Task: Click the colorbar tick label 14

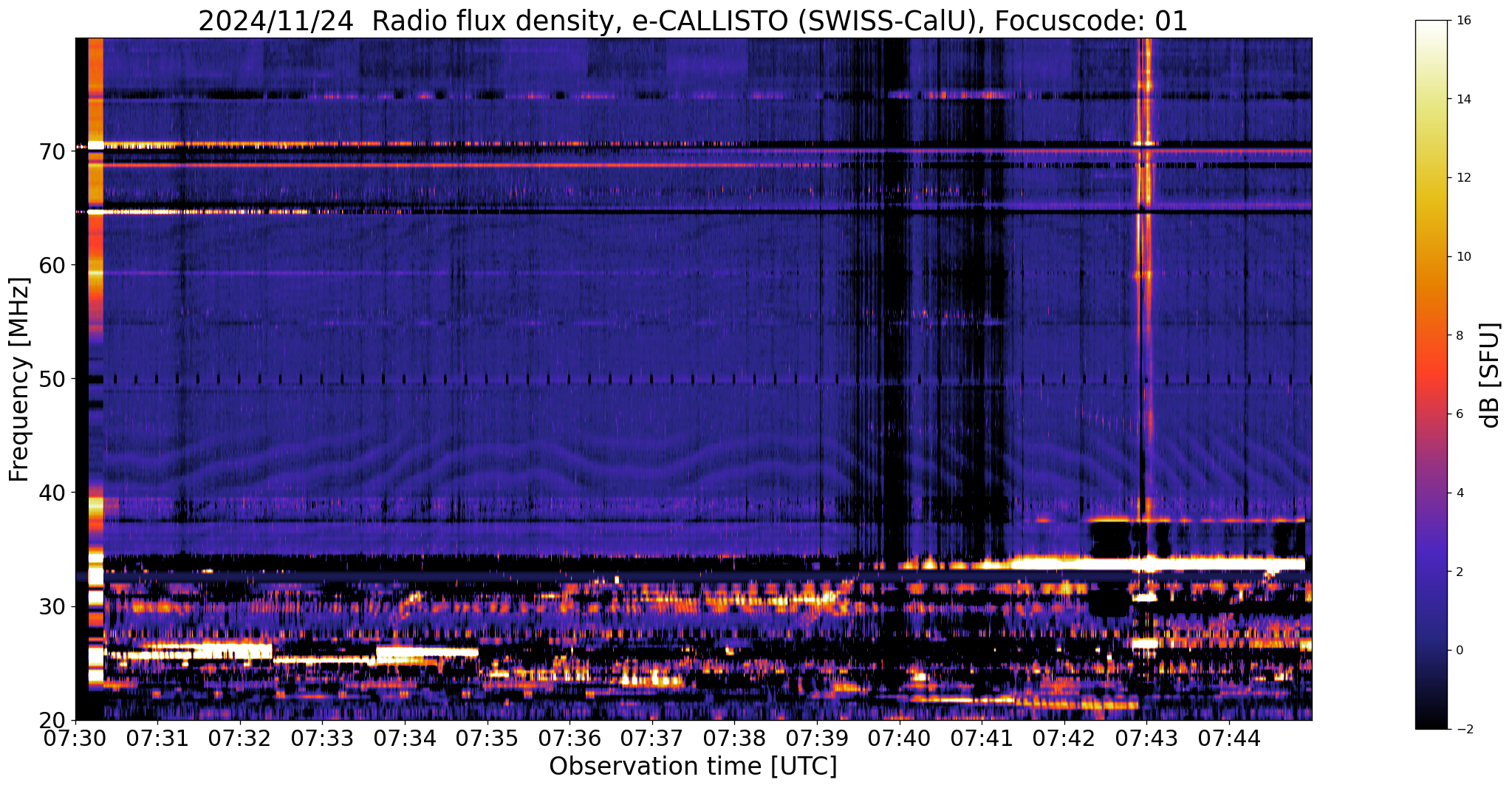Action: tap(1463, 99)
